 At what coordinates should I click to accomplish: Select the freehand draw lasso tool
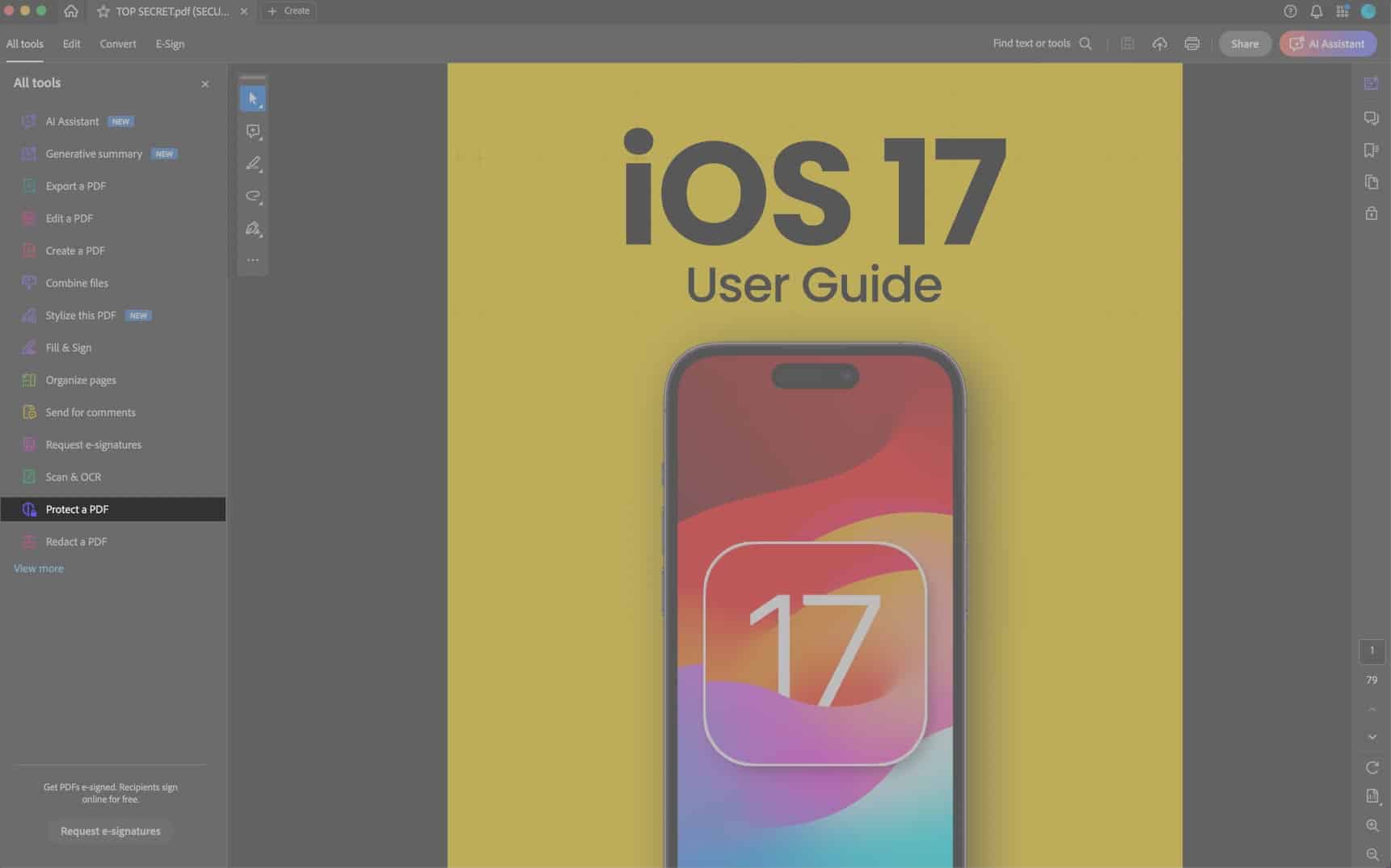tap(253, 196)
